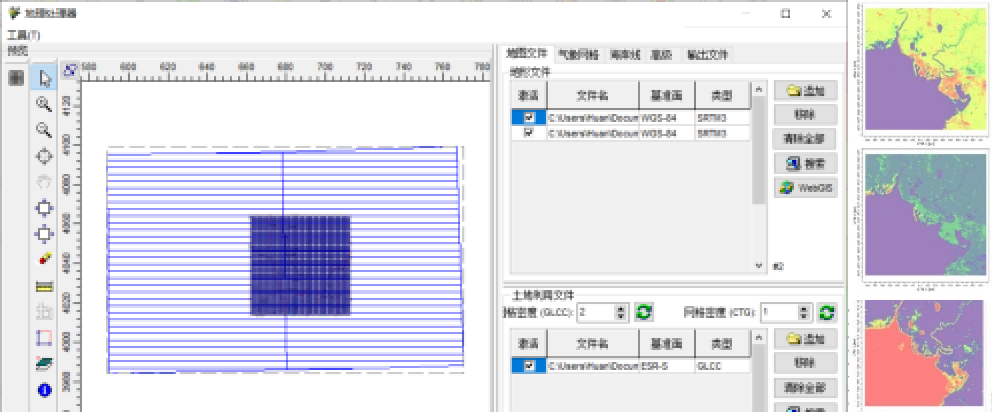This screenshot has height=412, width=992.
Task: Open the Tools (T) menu
Action: pos(23,35)
